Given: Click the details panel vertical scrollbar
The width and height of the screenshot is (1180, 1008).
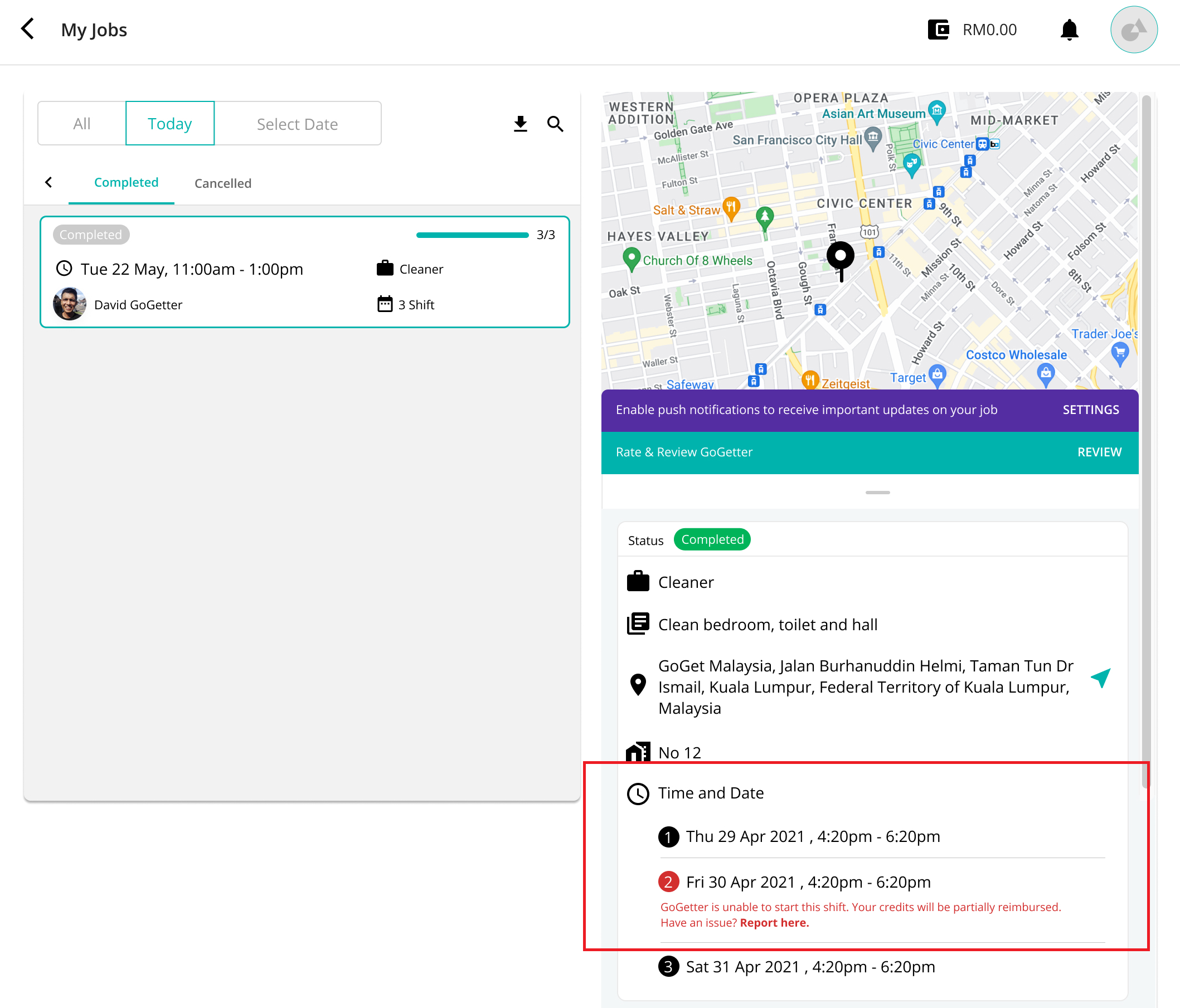Looking at the screenshot, I should (x=1146, y=442).
